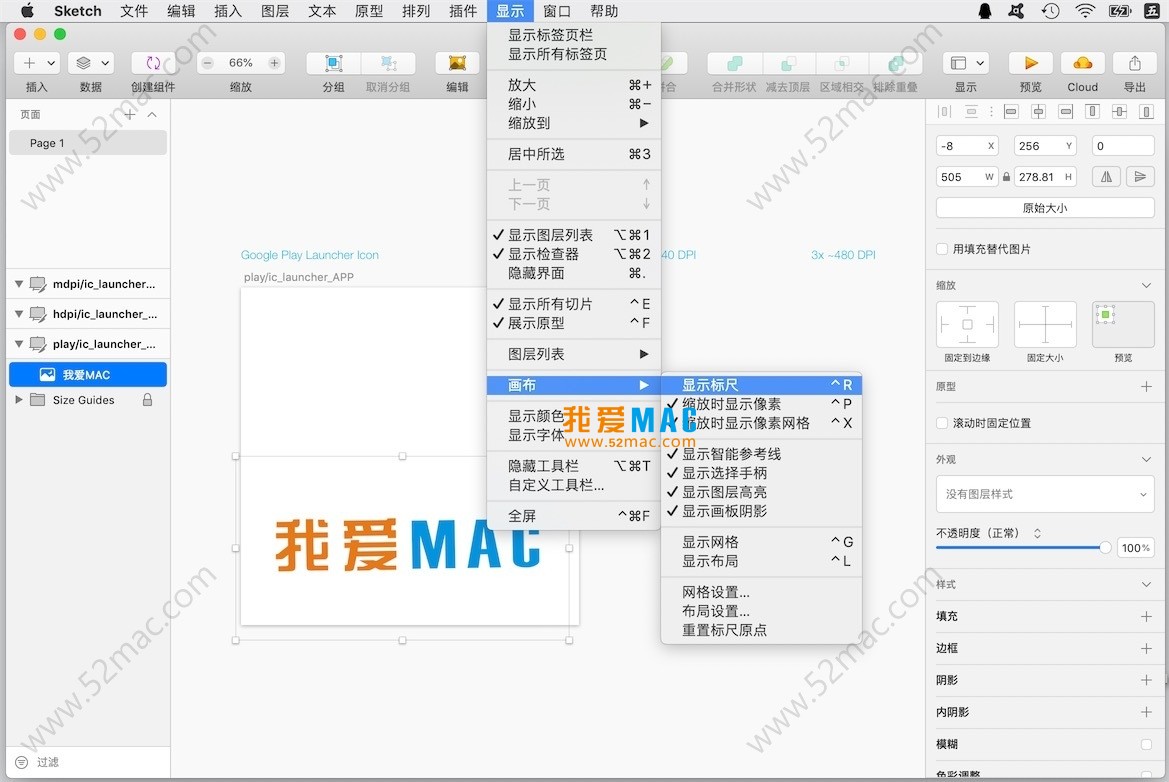Click the 分组 (group) toolbar icon
Viewport: 1169px width, 782px height.
tap(333, 63)
